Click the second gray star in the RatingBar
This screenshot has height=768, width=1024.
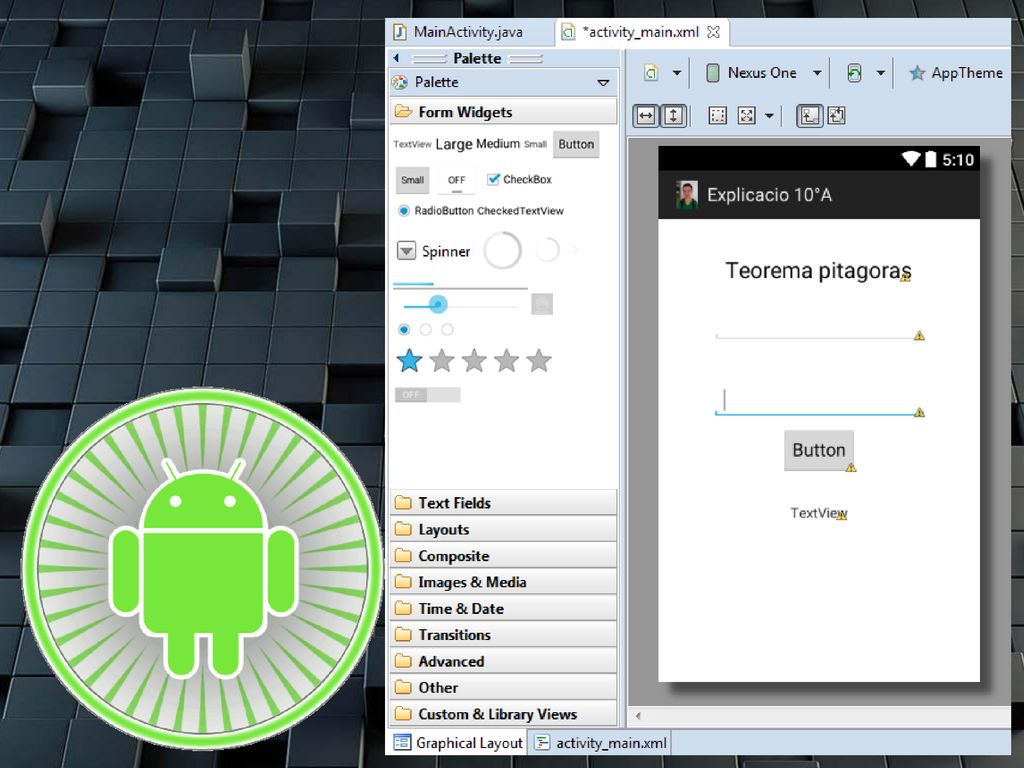474,360
